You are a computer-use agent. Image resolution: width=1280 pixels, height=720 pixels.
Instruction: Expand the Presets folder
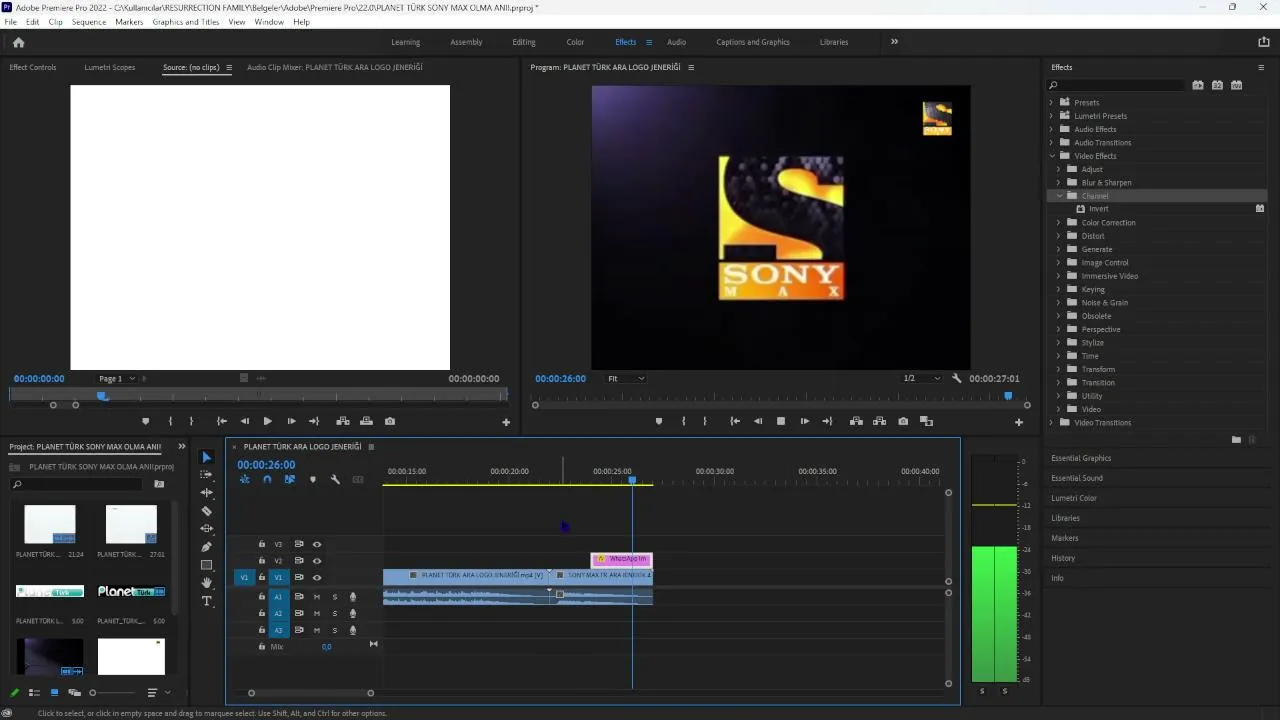pyautogui.click(x=1051, y=102)
